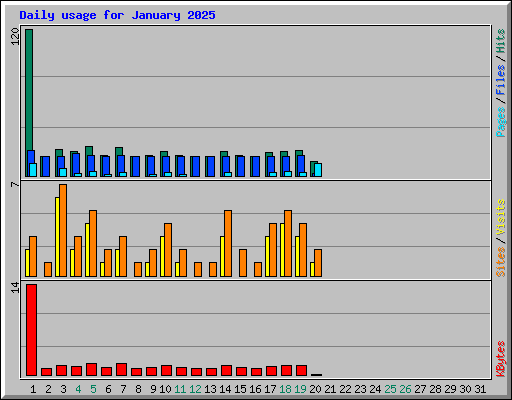This screenshot has width=512, height=400.
Task: Click the large red KBytes bar for day 1
Action: tap(31, 330)
